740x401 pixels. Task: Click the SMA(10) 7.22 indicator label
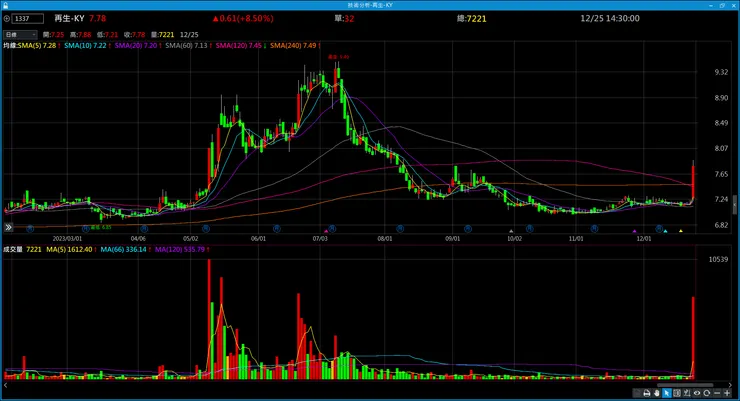pyautogui.click(x=85, y=45)
